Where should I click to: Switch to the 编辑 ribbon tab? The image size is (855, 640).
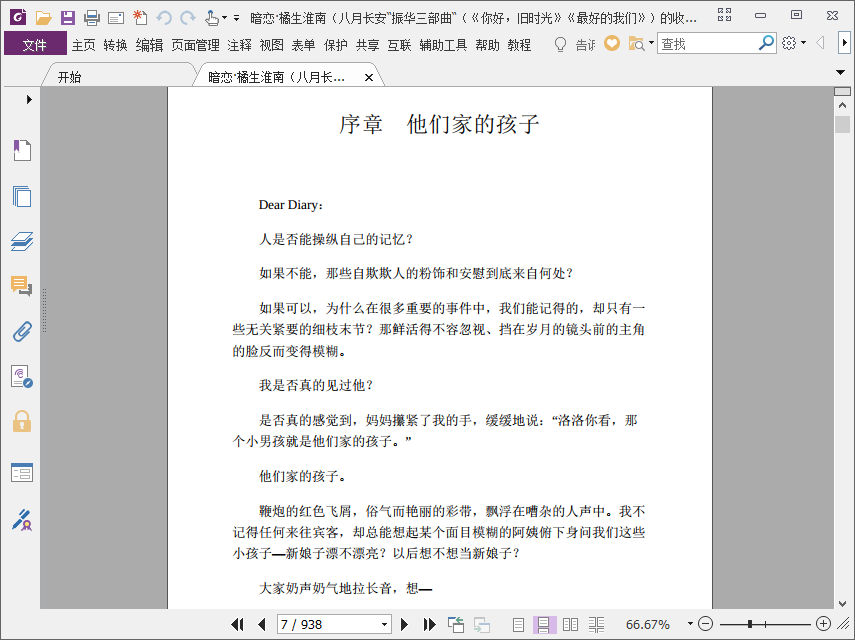(x=149, y=45)
